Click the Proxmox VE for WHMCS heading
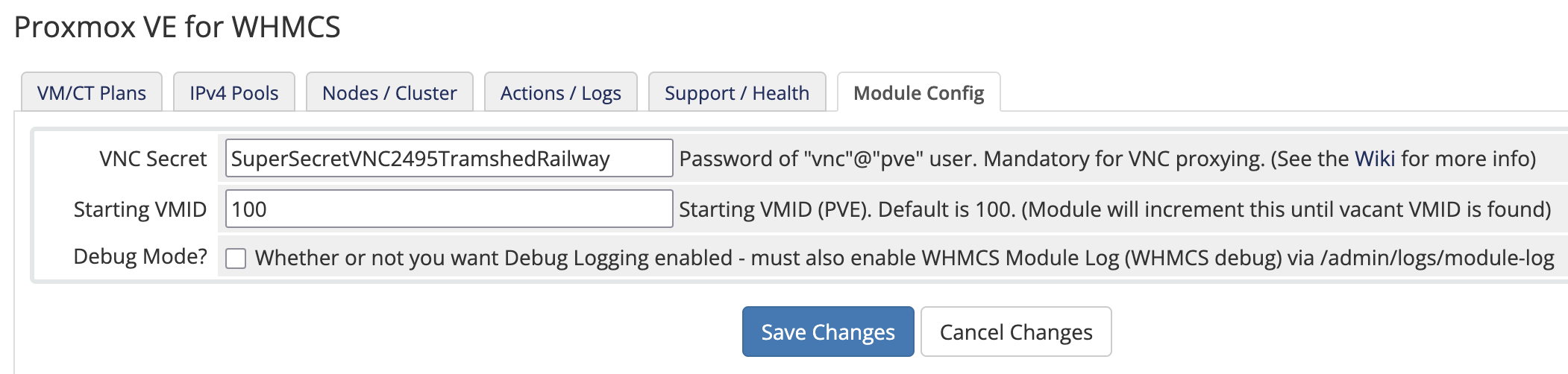 pos(177,28)
